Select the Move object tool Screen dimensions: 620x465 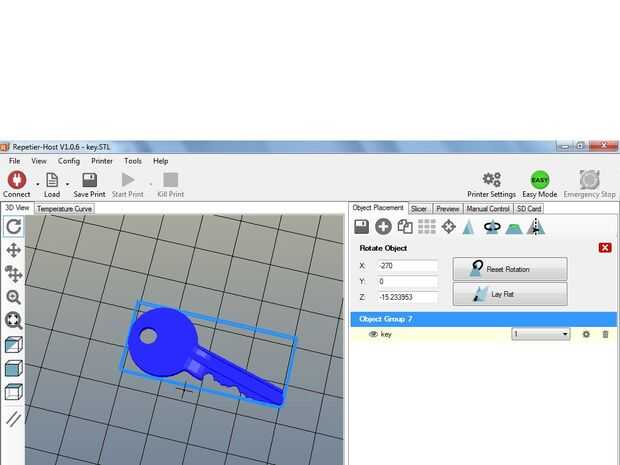14,274
